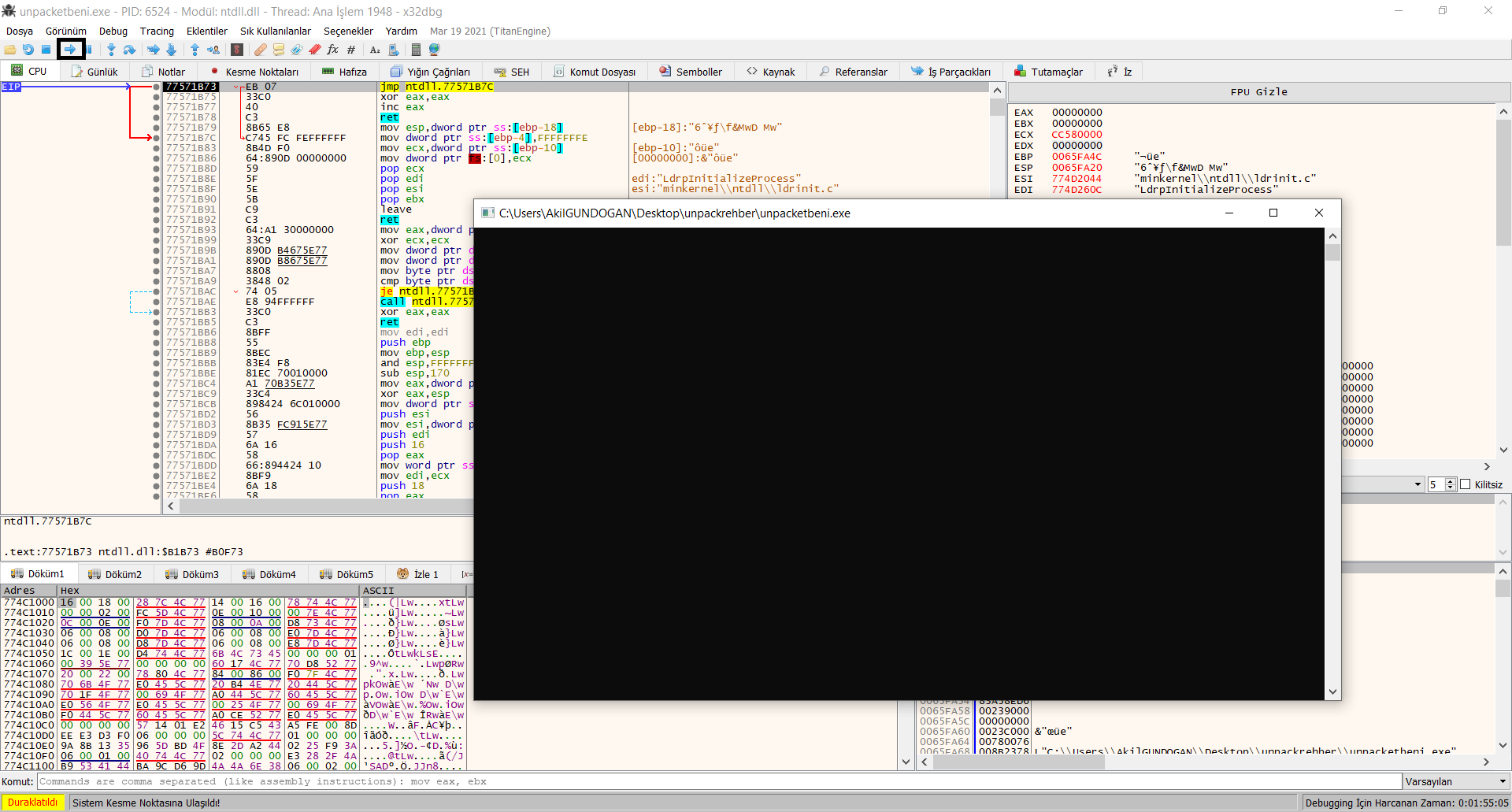Click the Restart debugging toolbar icon
This screenshot has width=1512, height=812.
tap(28, 50)
